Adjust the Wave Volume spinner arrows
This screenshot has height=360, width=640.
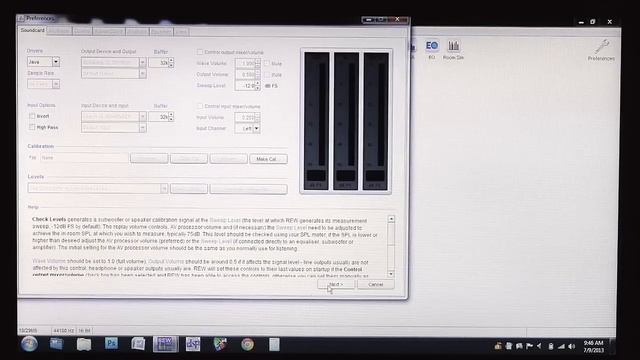point(258,63)
